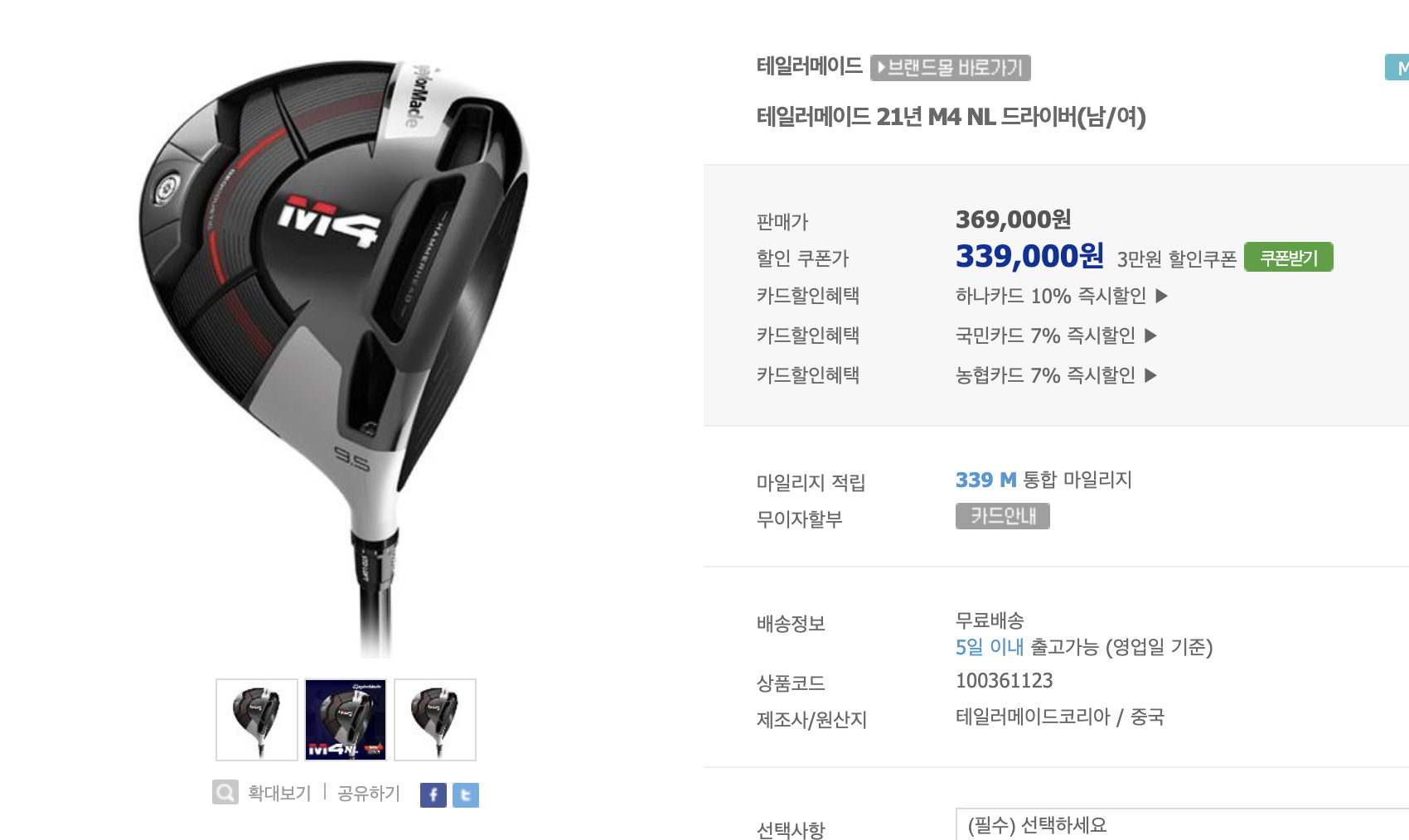Share product on Twitter icon
The image size is (1409, 840).
466,795
